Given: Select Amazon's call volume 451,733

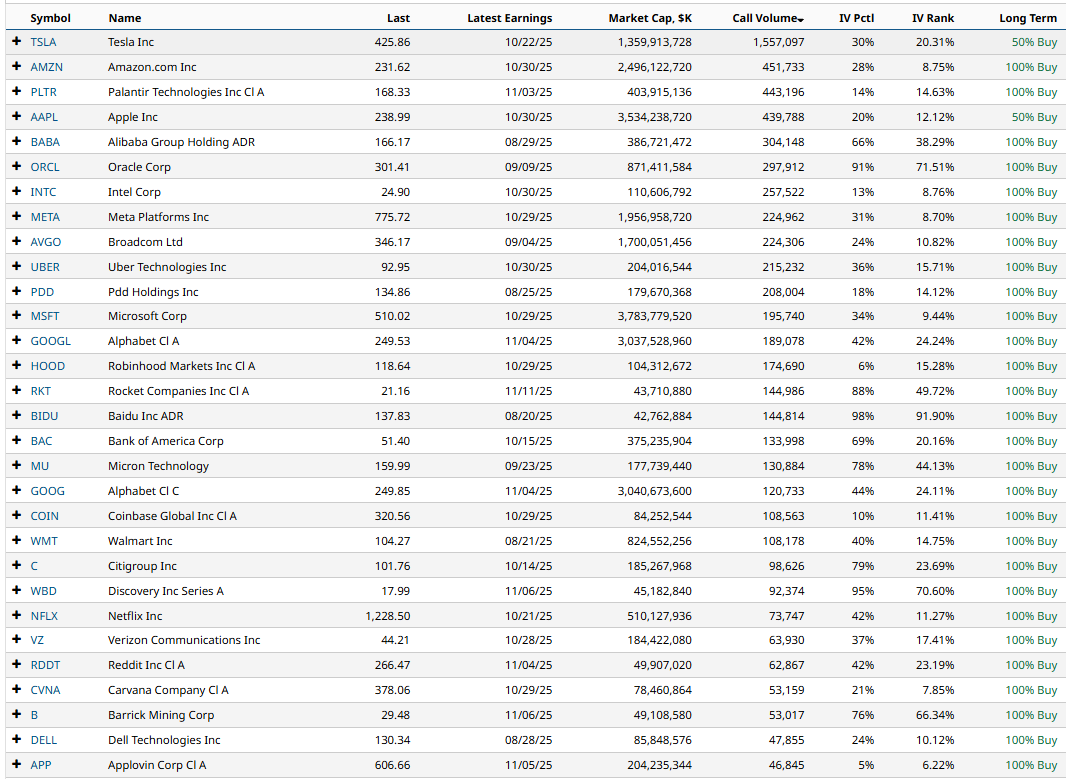Looking at the screenshot, I should (783, 67).
